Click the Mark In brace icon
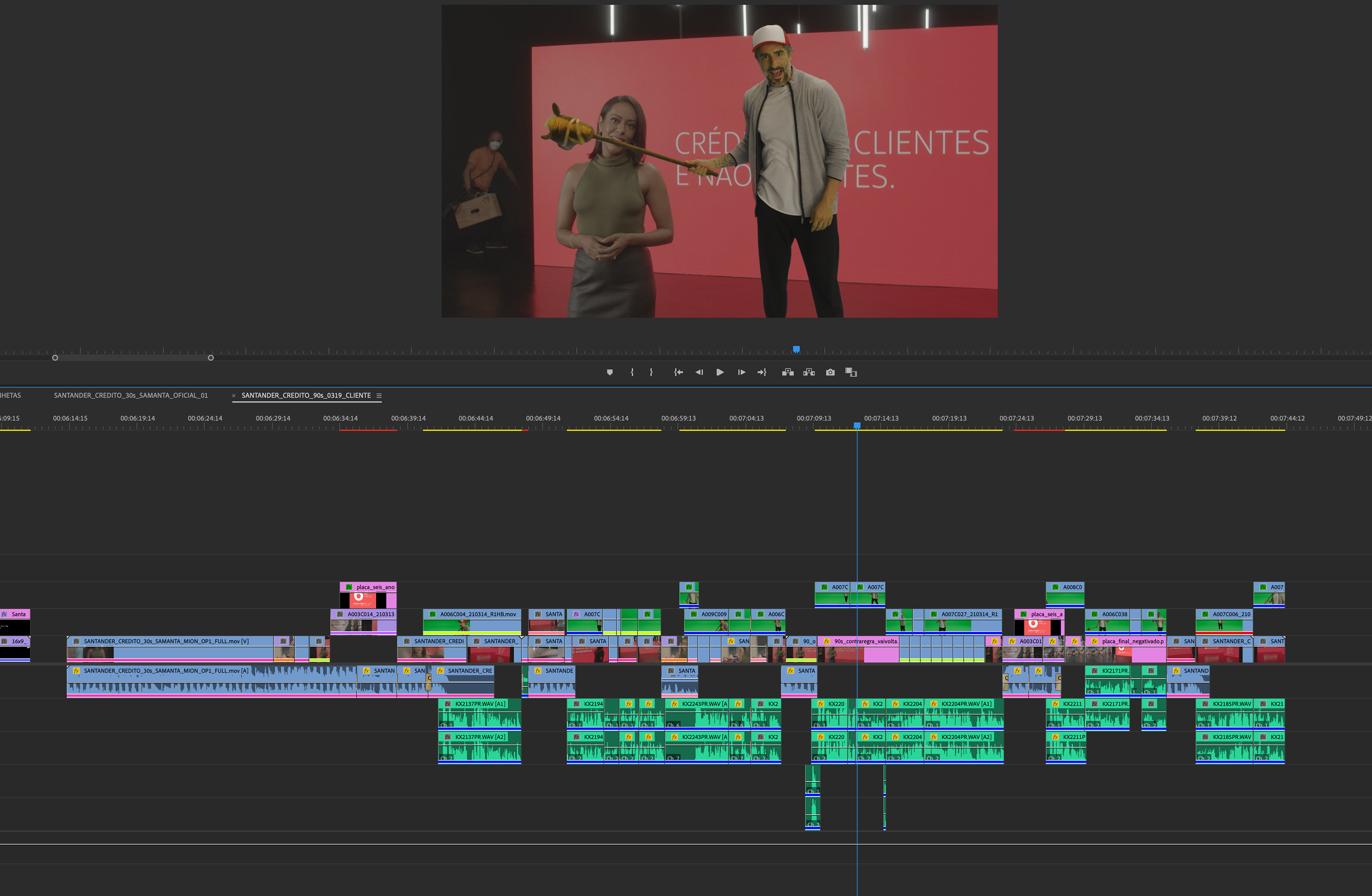1372x896 pixels. tap(632, 373)
